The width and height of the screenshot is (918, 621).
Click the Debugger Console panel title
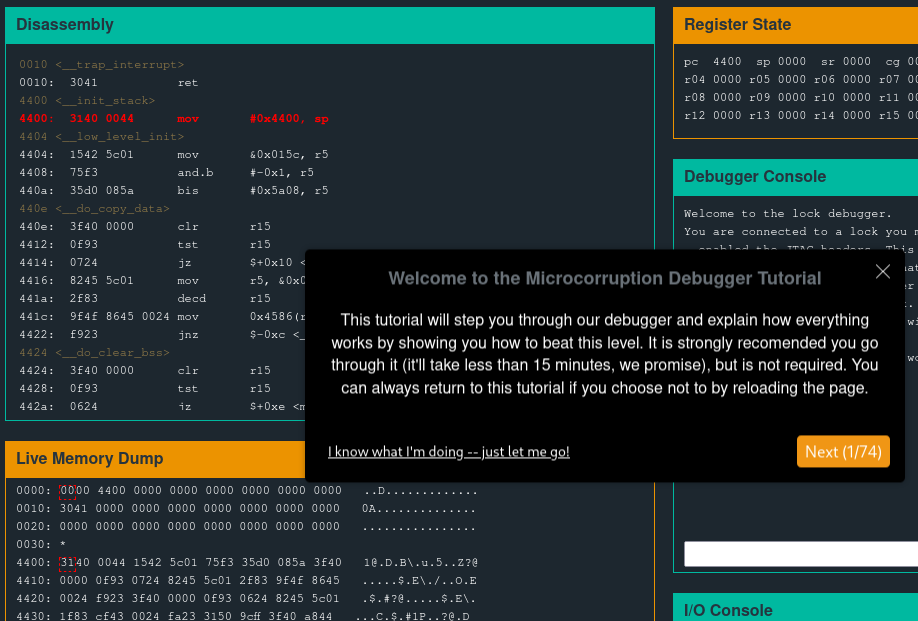[754, 177]
